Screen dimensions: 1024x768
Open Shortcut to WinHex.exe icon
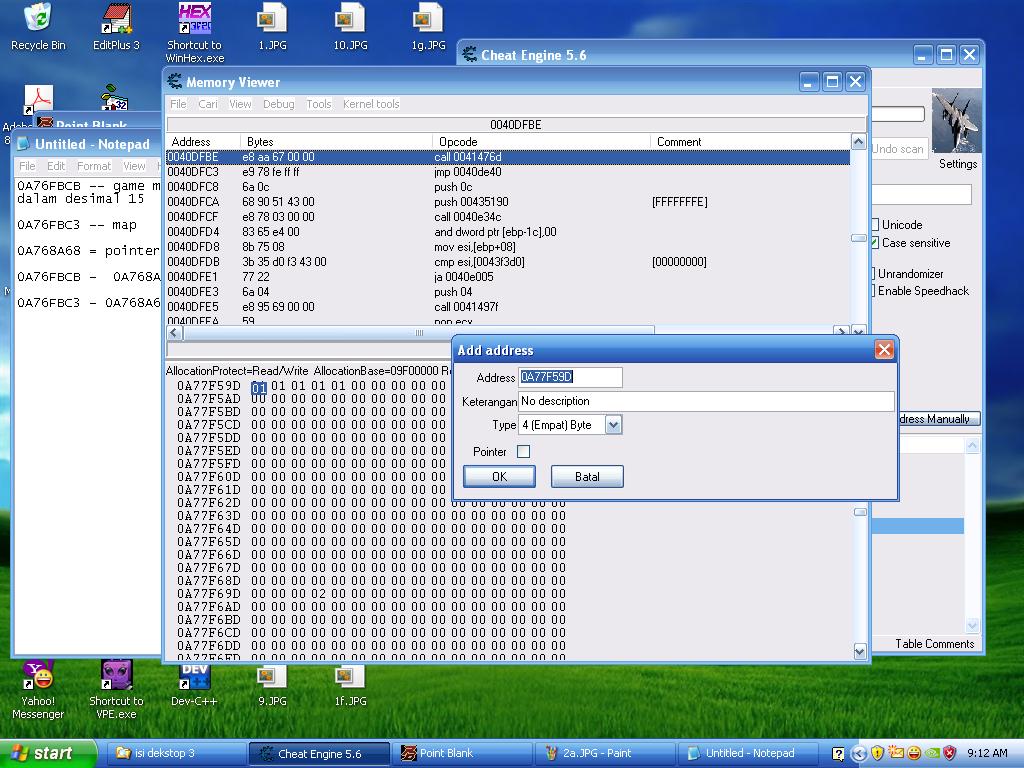(x=195, y=33)
